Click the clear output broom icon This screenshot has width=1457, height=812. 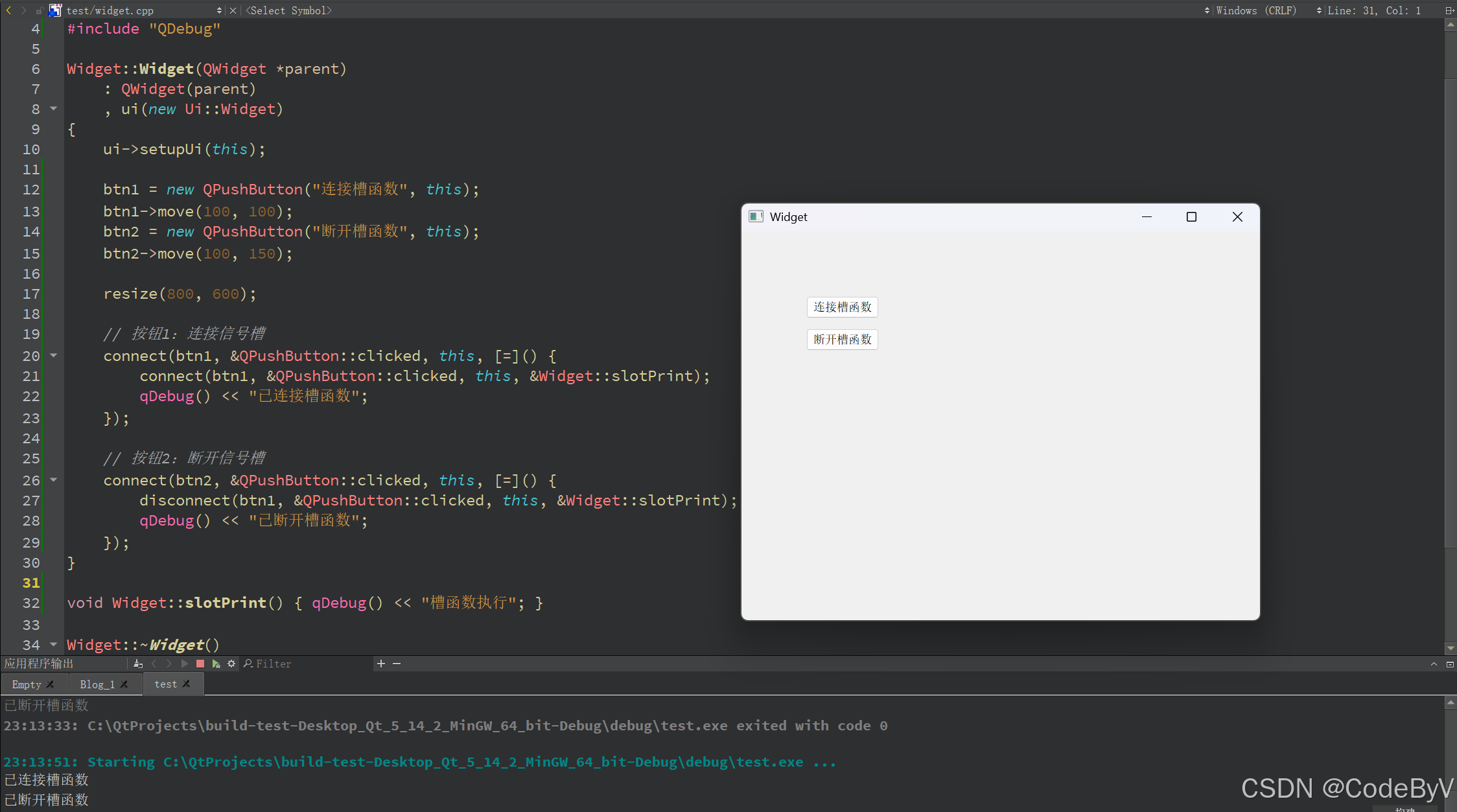click(x=137, y=664)
